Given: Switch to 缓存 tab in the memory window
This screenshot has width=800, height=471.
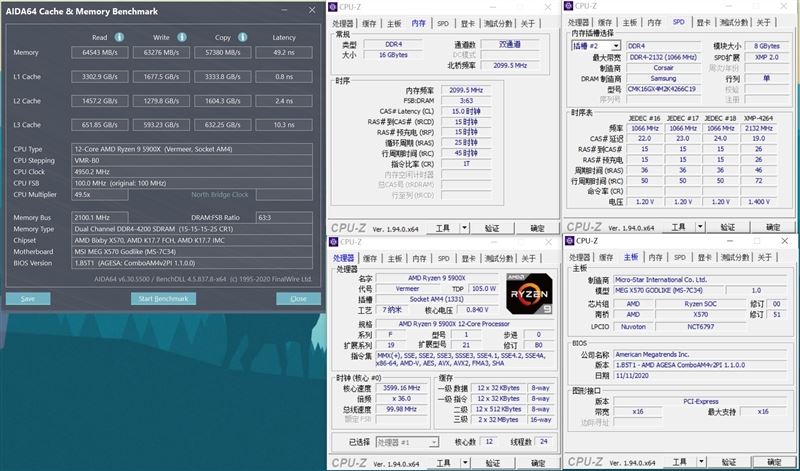Looking at the screenshot, I should pyautogui.click(x=368, y=23).
